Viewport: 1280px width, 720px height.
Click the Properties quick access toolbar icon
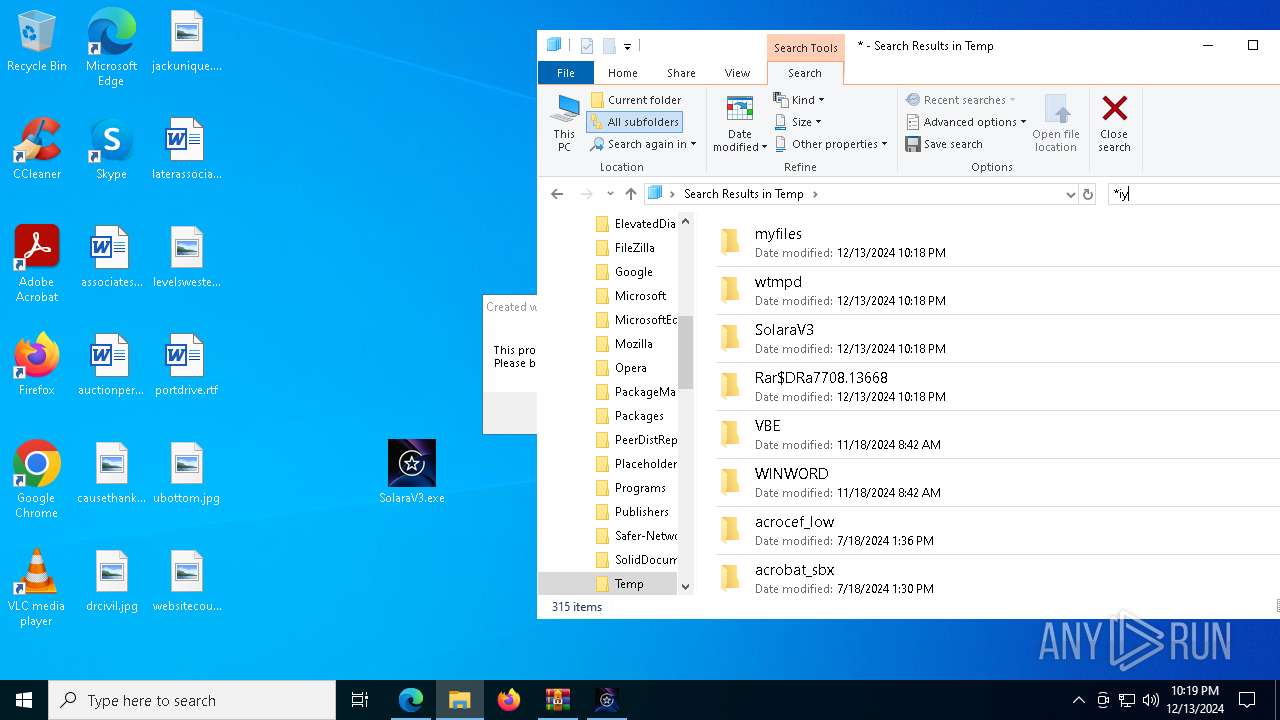pos(587,46)
